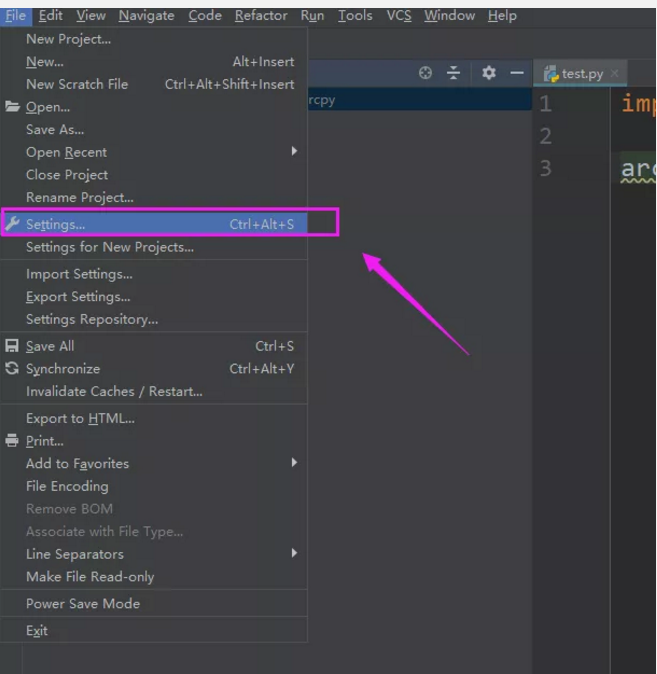Choose Settings for New Projects...
The image size is (657, 674).
[154, 247]
